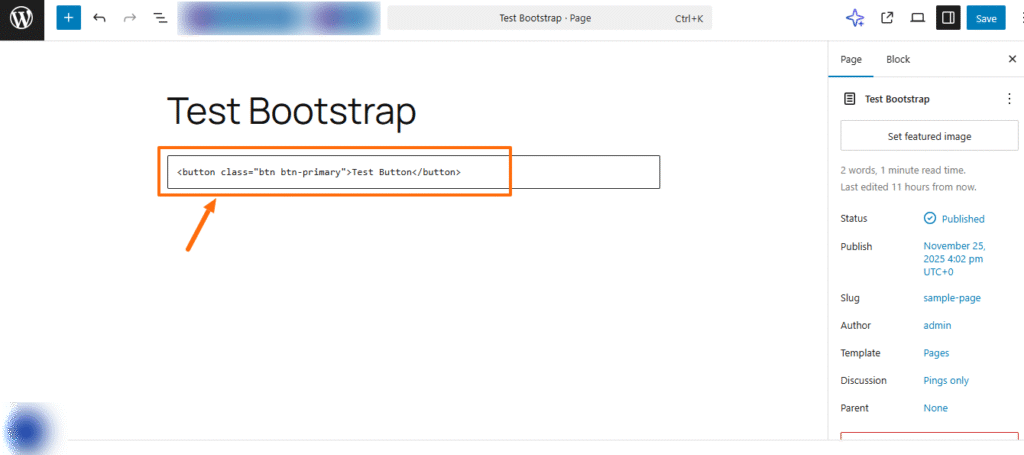Switch to the Block tab
The width and height of the screenshot is (1024, 455).
click(x=898, y=59)
